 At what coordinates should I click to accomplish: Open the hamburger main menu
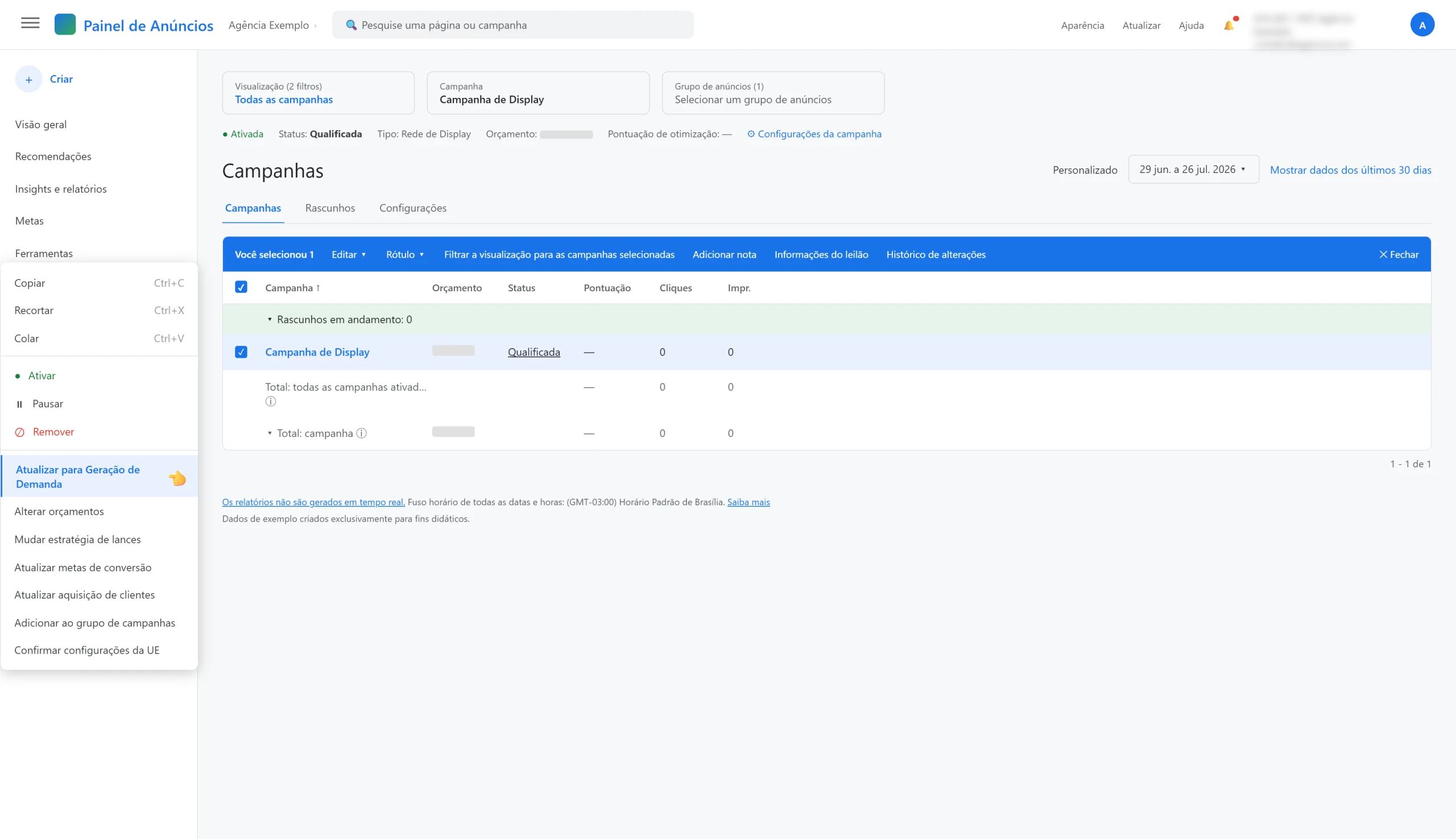pos(30,24)
